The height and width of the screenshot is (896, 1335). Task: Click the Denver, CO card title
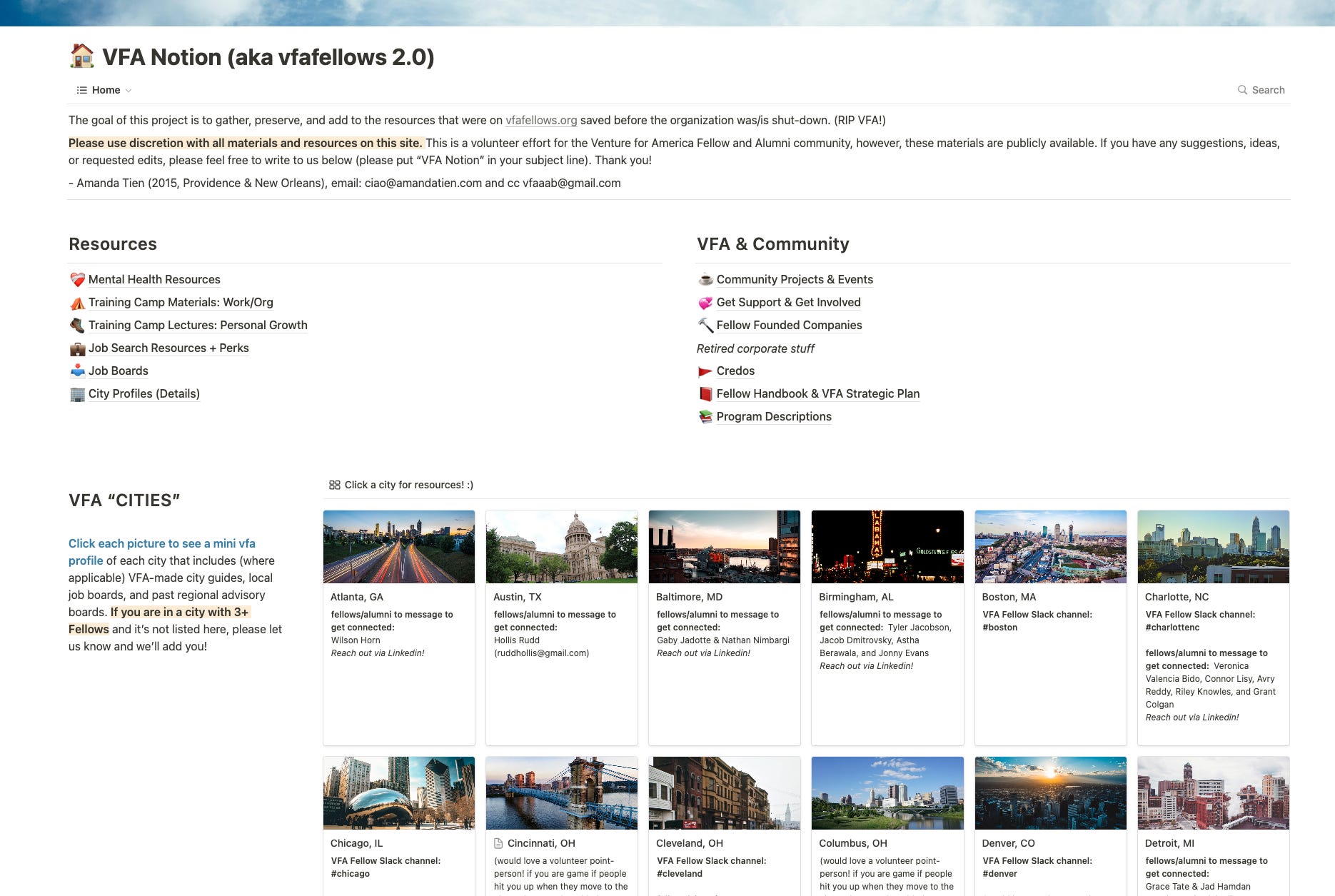pos(1008,843)
